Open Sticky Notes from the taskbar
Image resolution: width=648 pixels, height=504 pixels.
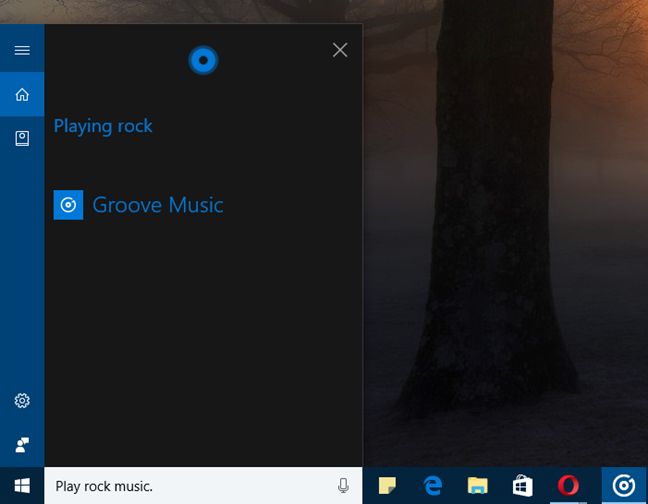387,485
